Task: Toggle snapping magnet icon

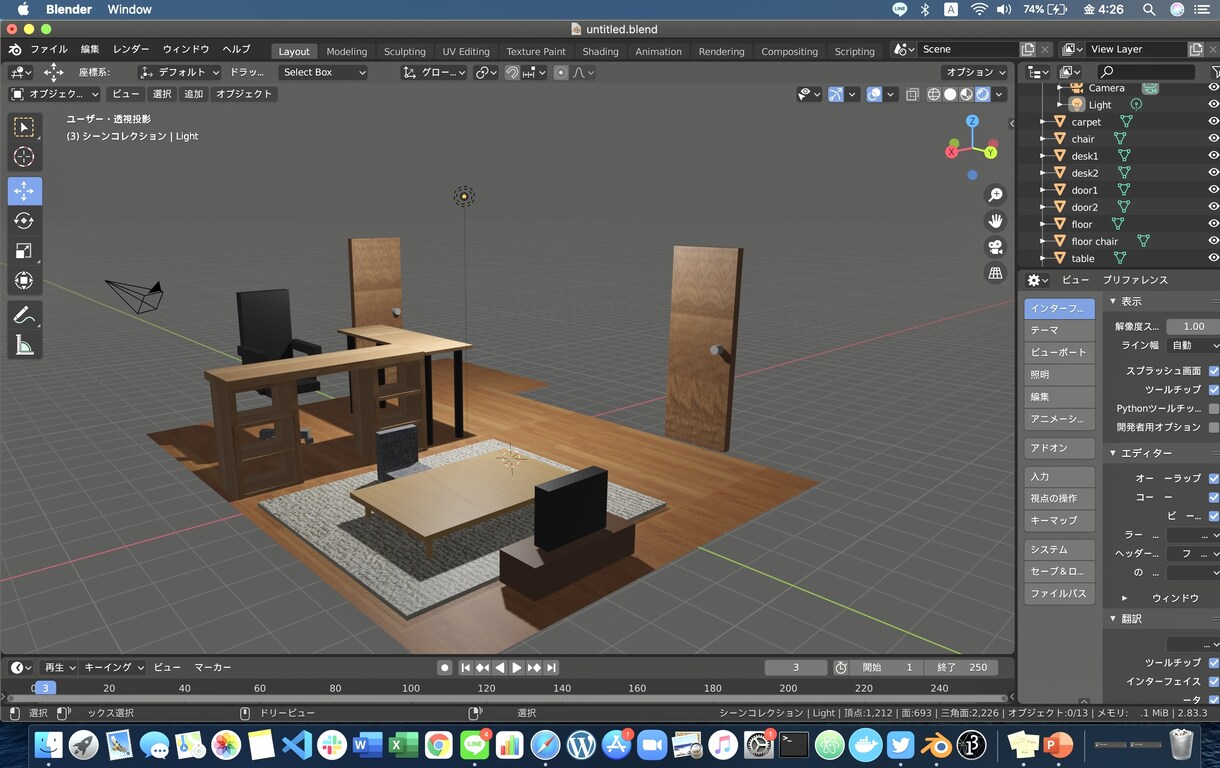Action: (x=512, y=72)
